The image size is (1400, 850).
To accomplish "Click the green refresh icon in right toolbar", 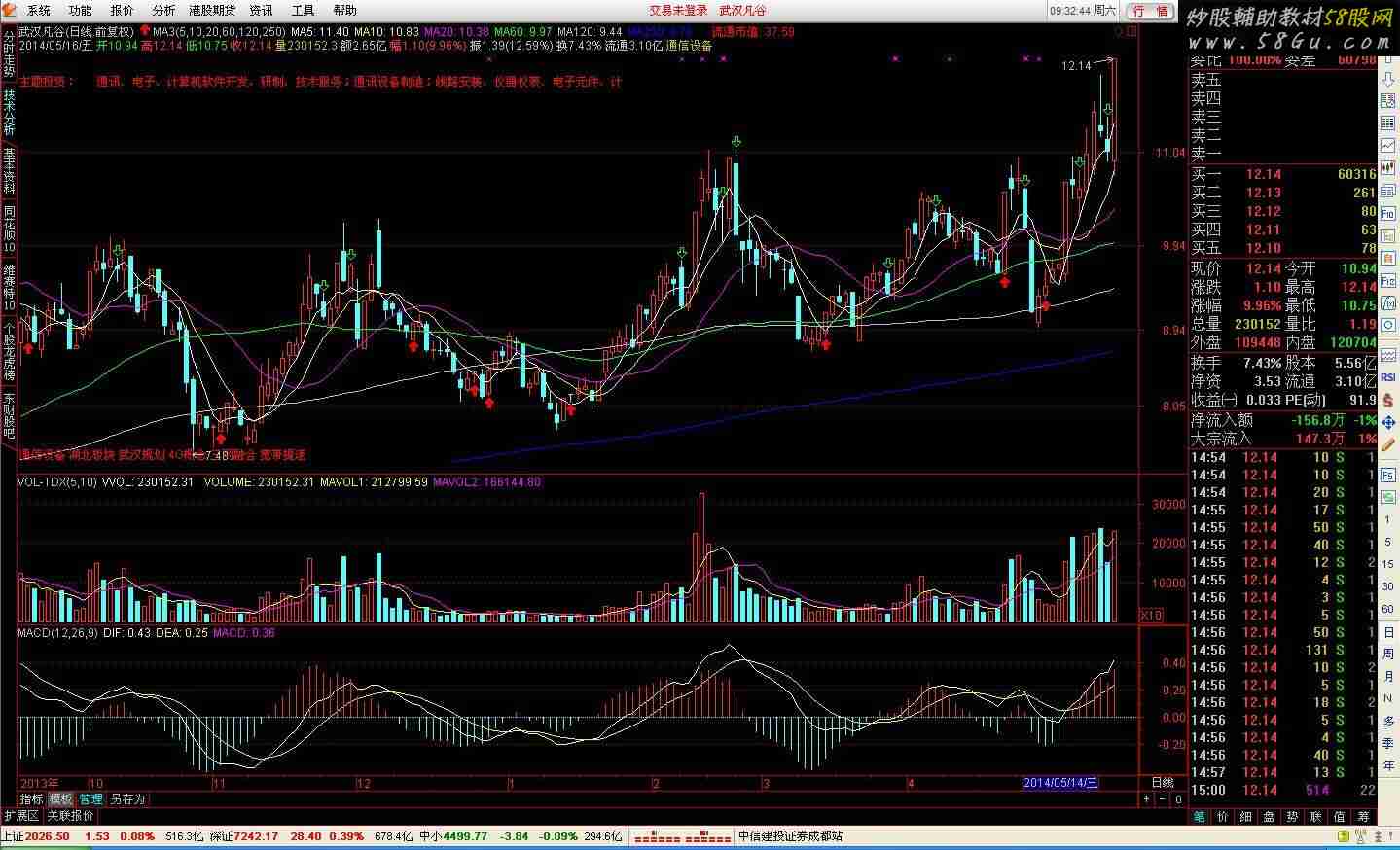I will 1387,496.
